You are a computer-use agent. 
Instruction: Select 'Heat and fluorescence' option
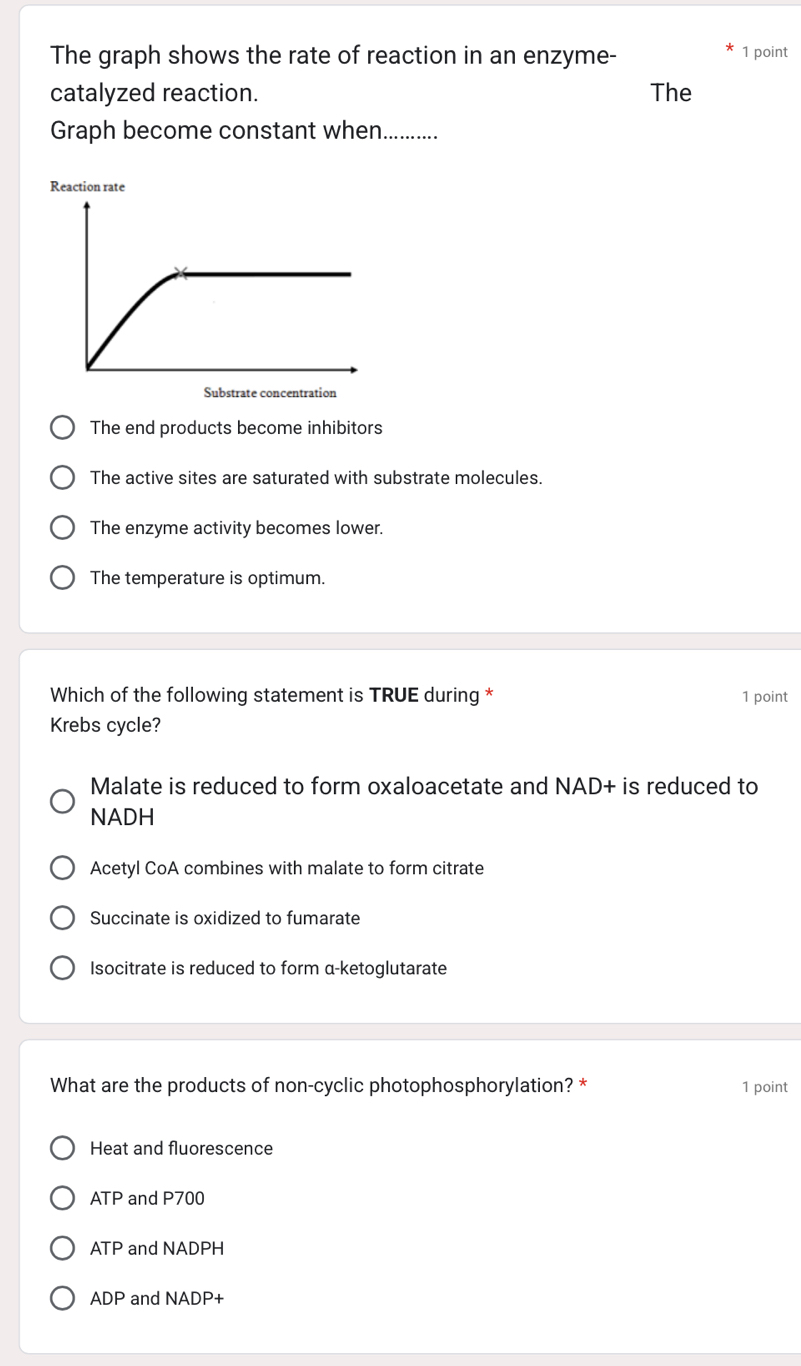click(x=62, y=1148)
